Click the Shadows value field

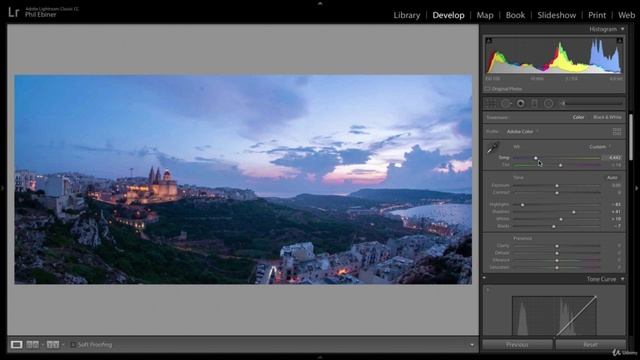click(x=616, y=212)
